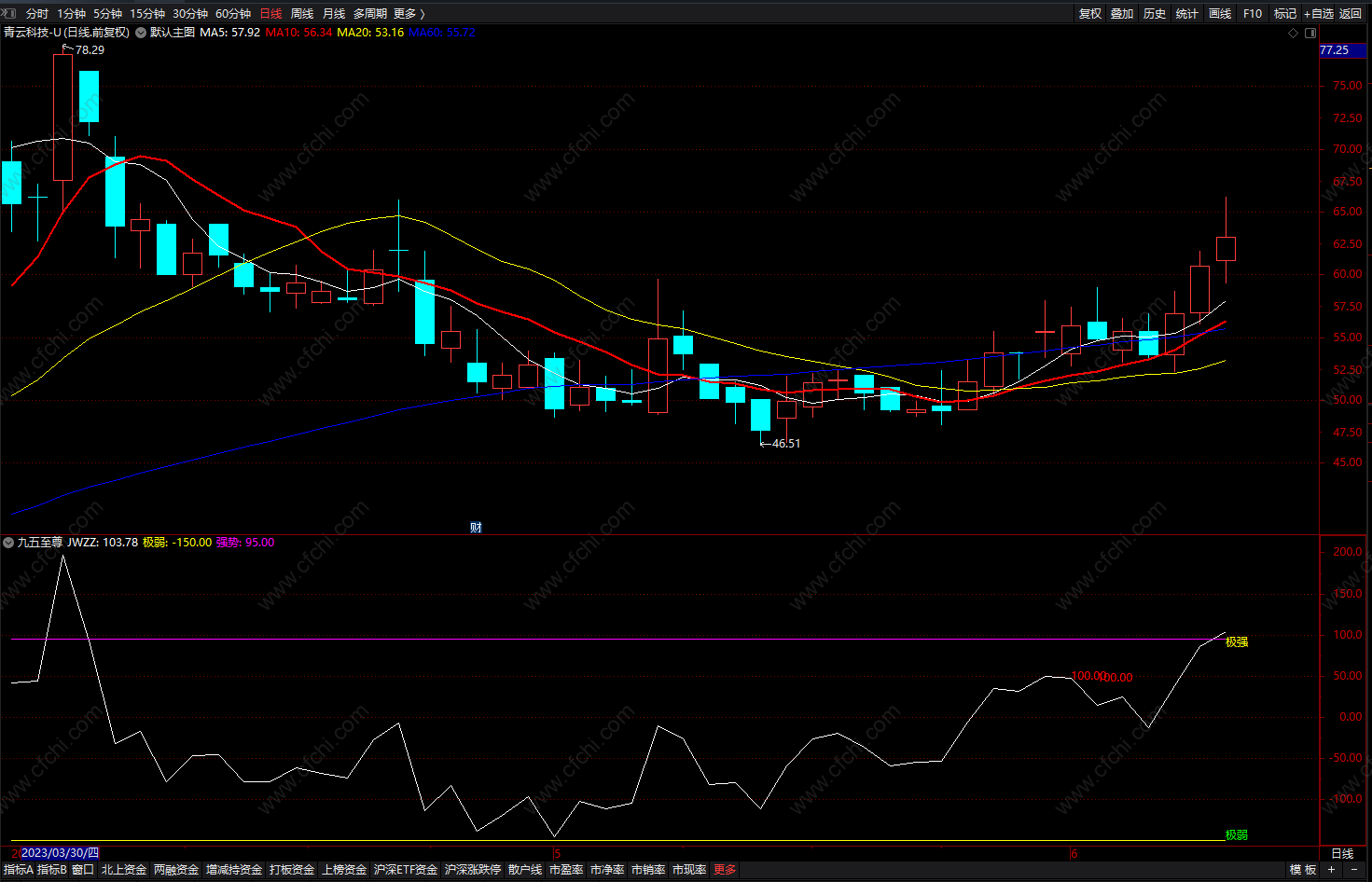Activate the 画线 drawing tool

click(1220, 13)
